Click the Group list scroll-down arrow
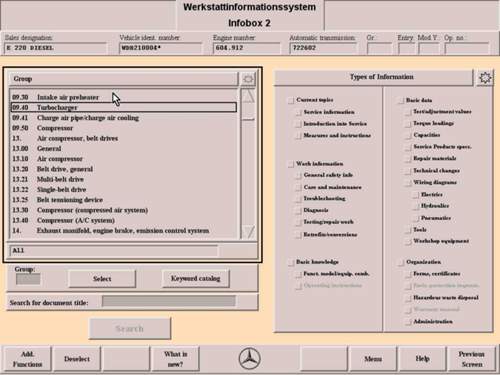 248,232
